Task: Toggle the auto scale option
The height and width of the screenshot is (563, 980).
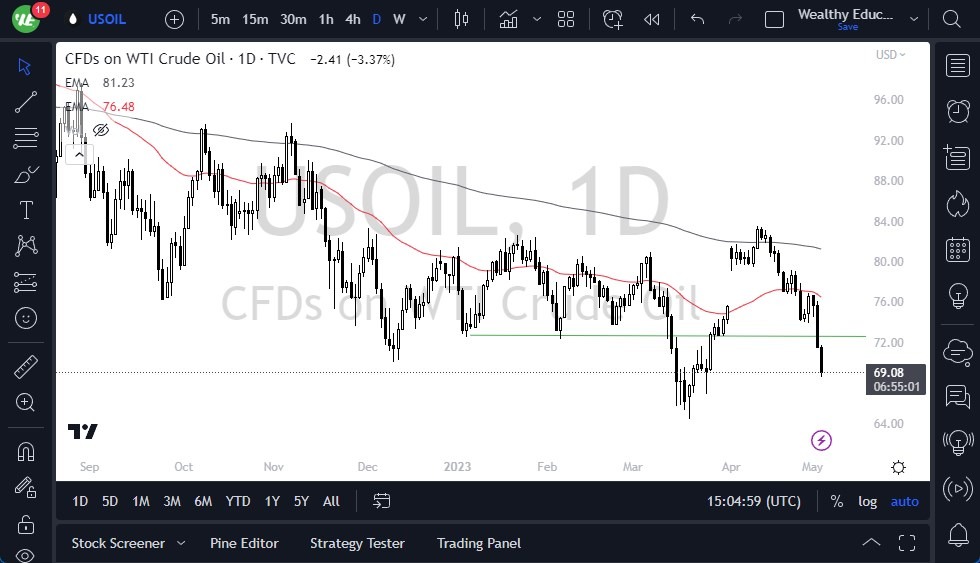Action: (x=904, y=501)
